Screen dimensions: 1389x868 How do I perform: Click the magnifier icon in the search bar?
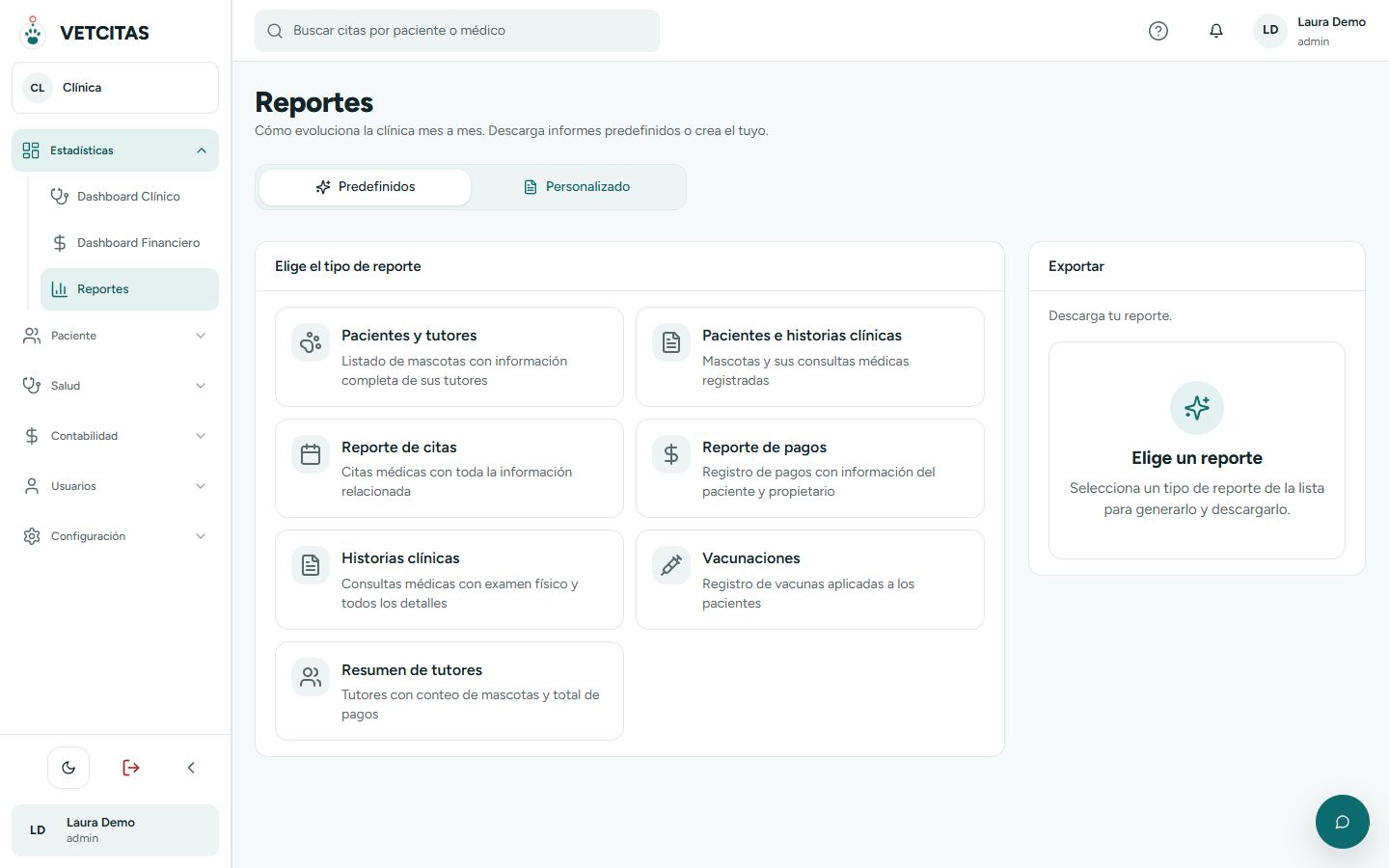click(x=275, y=31)
